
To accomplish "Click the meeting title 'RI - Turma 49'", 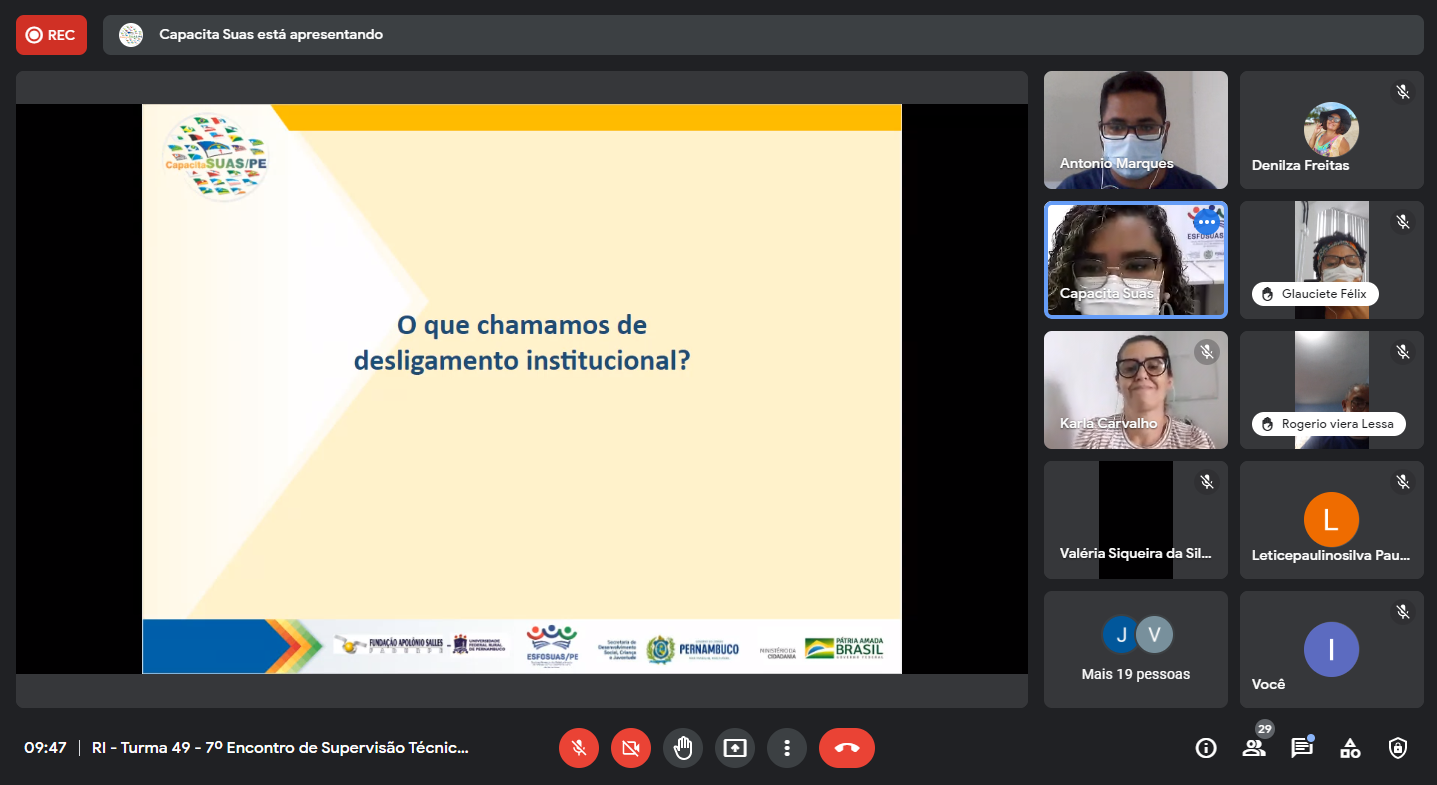I will coord(280,748).
